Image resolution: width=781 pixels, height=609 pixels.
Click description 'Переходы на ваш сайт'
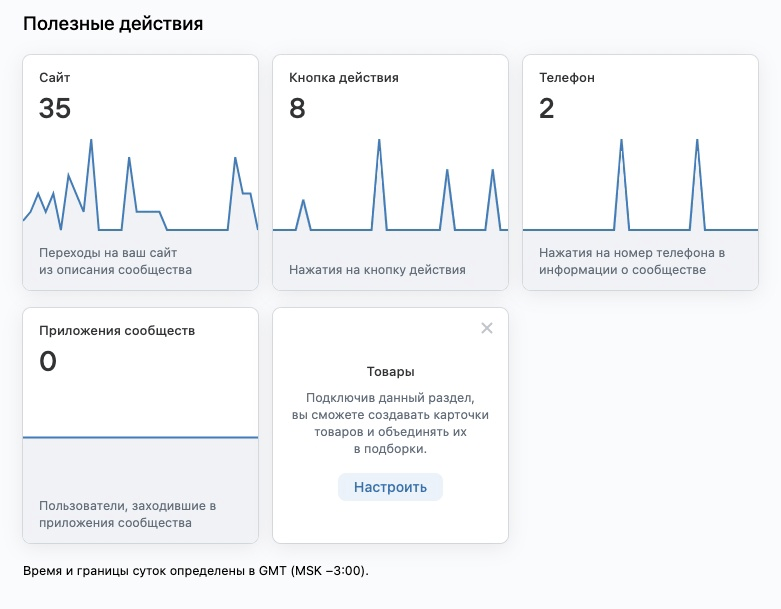(116, 261)
